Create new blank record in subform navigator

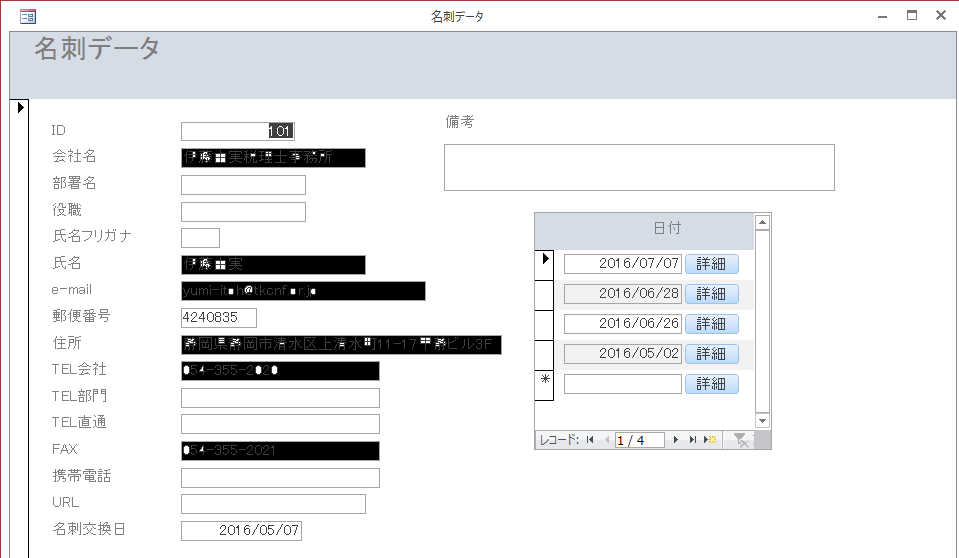point(710,440)
